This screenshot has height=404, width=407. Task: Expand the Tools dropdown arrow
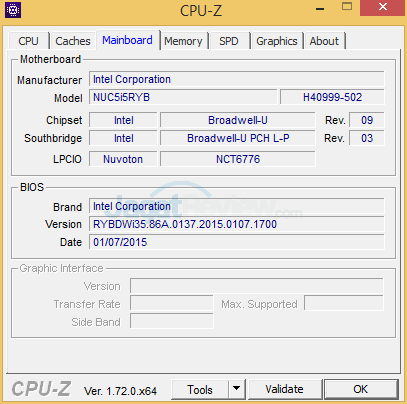point(237,389)
